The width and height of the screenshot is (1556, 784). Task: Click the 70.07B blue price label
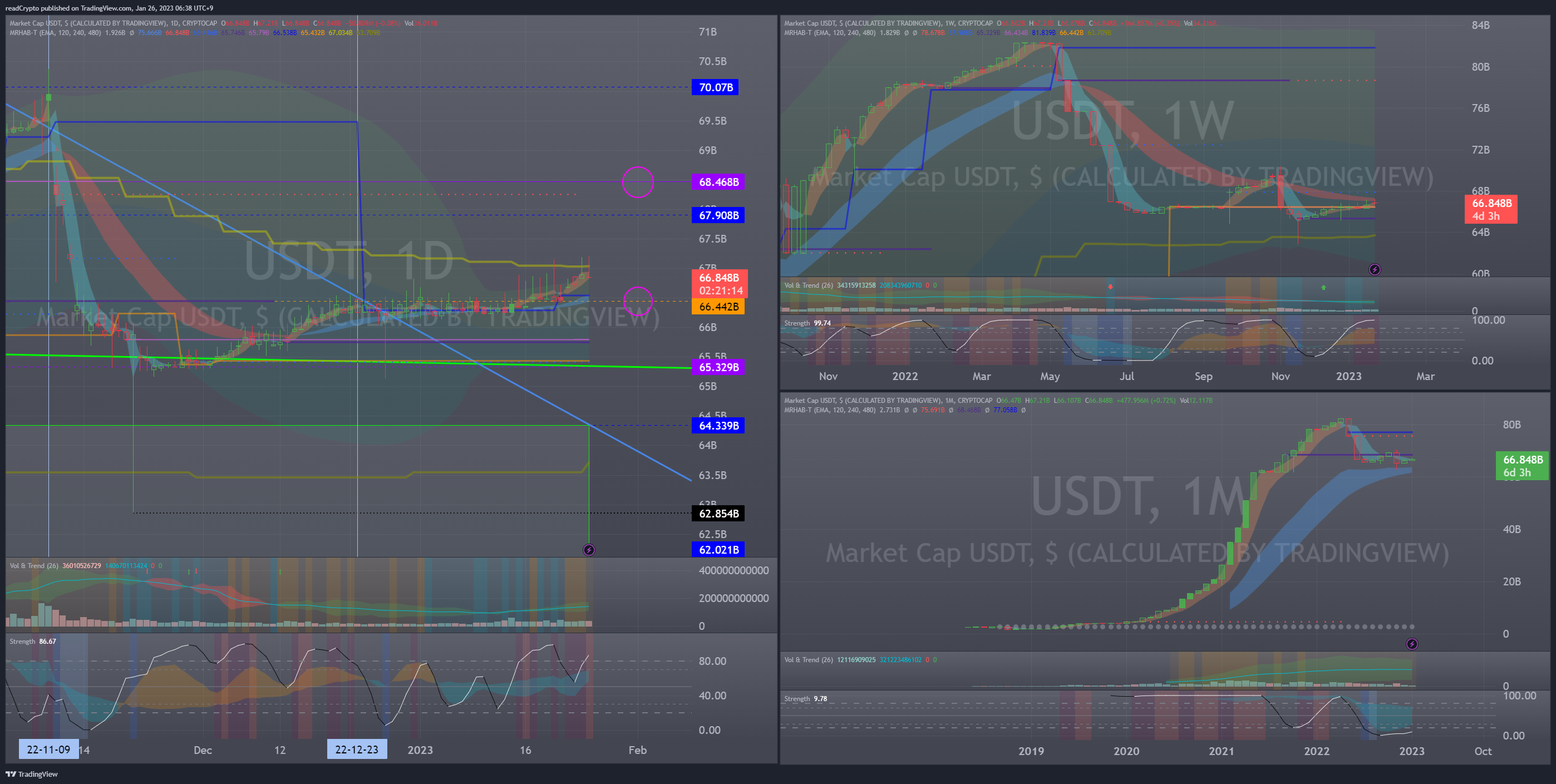click(715, 87)
